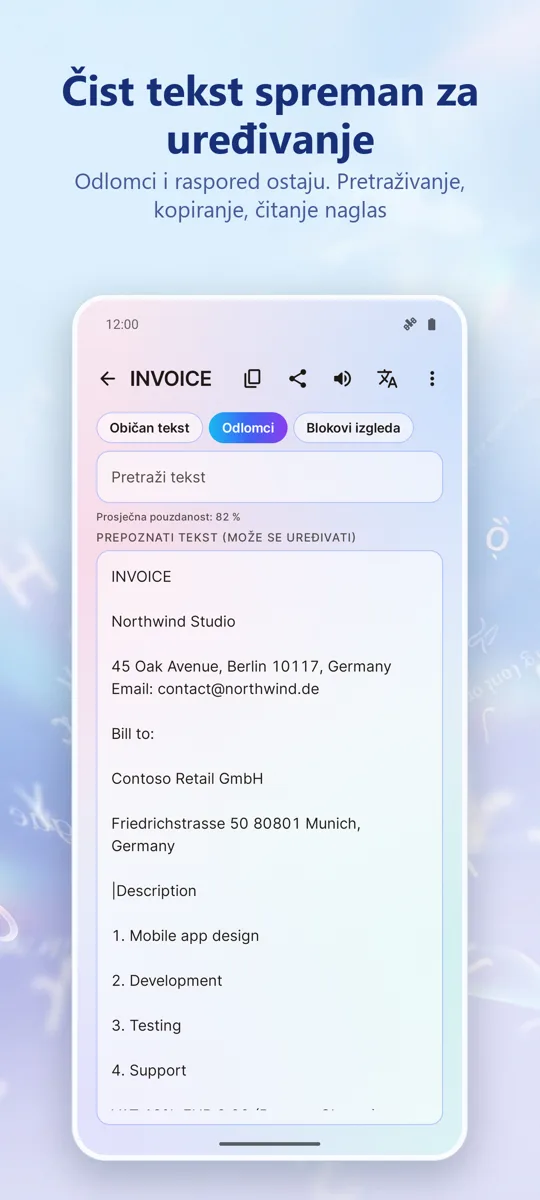Tap the back arrow beside INVOICE

[108, 379]
